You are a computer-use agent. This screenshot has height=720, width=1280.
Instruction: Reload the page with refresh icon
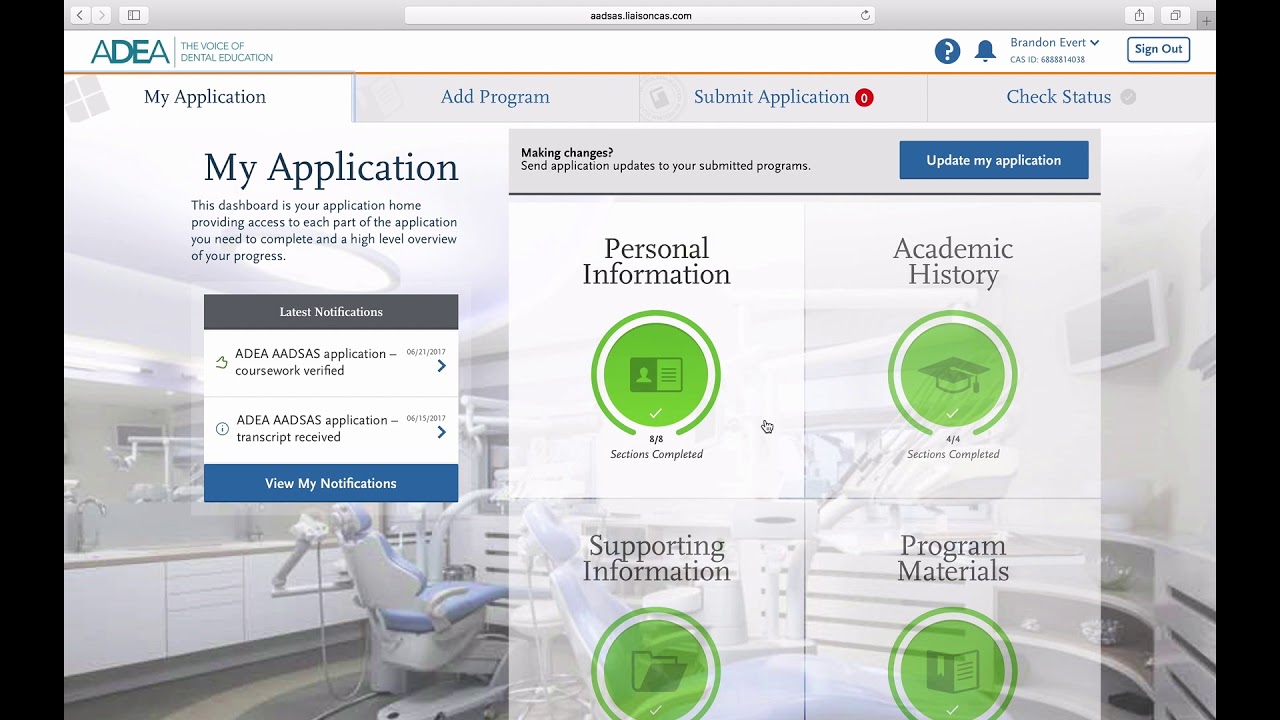tap(865, 15)
